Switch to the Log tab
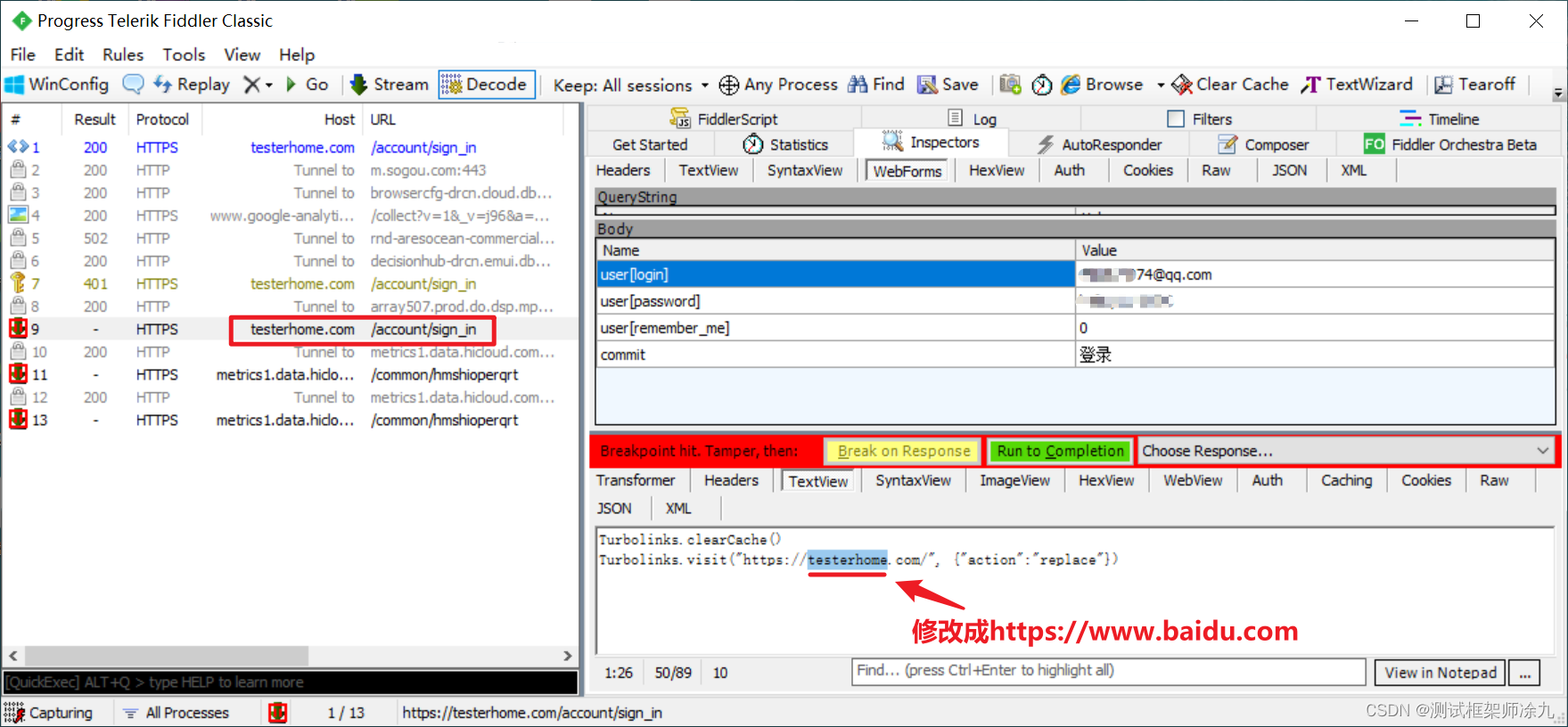The height and width of the screenshot is (727, 1568). click(972, 118)
